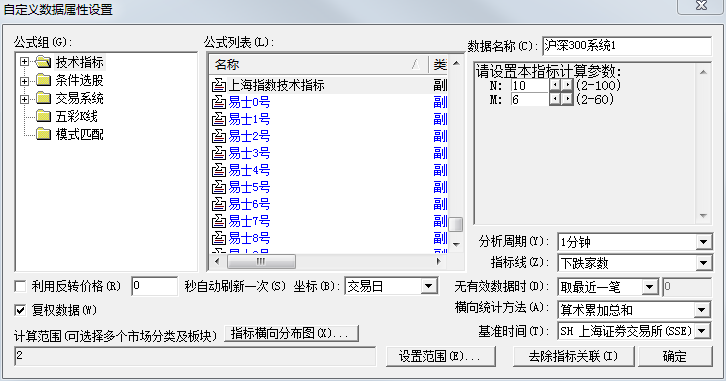Click the 确定 button
726x381 pixels.
pos(675,356)
